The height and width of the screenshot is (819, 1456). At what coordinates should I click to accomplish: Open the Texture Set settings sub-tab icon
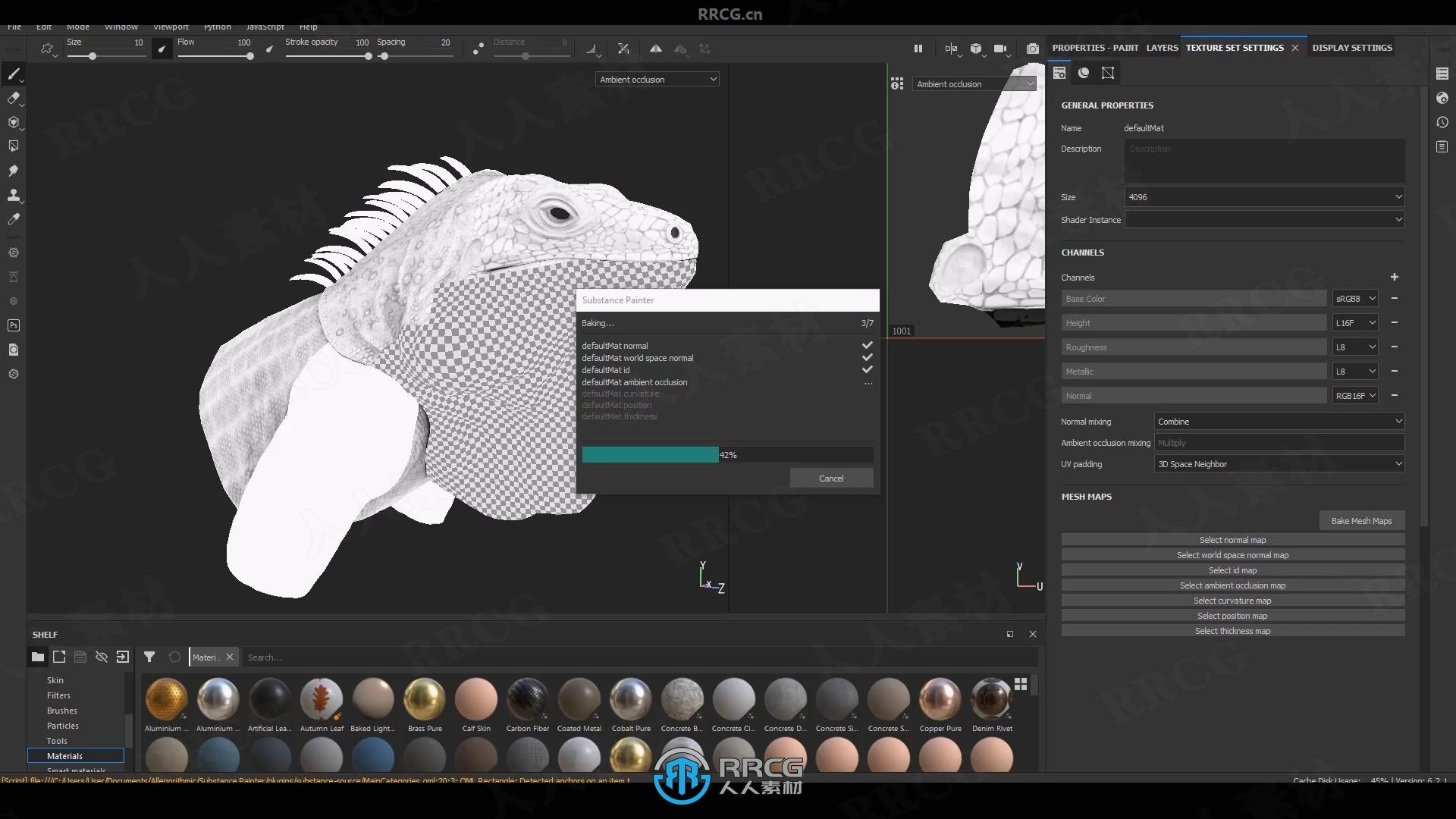1059,73
